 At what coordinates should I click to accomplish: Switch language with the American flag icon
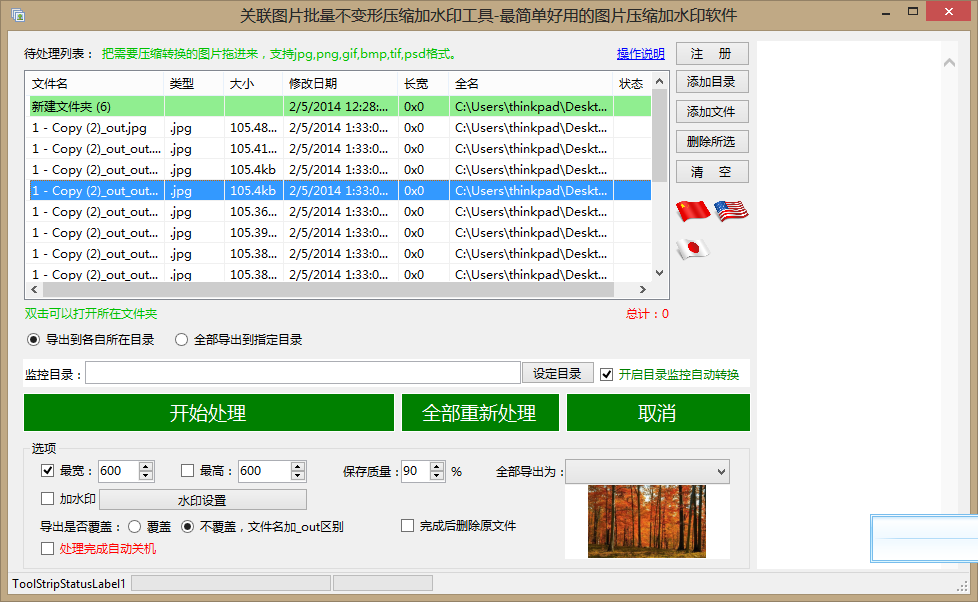coord(731,211)
